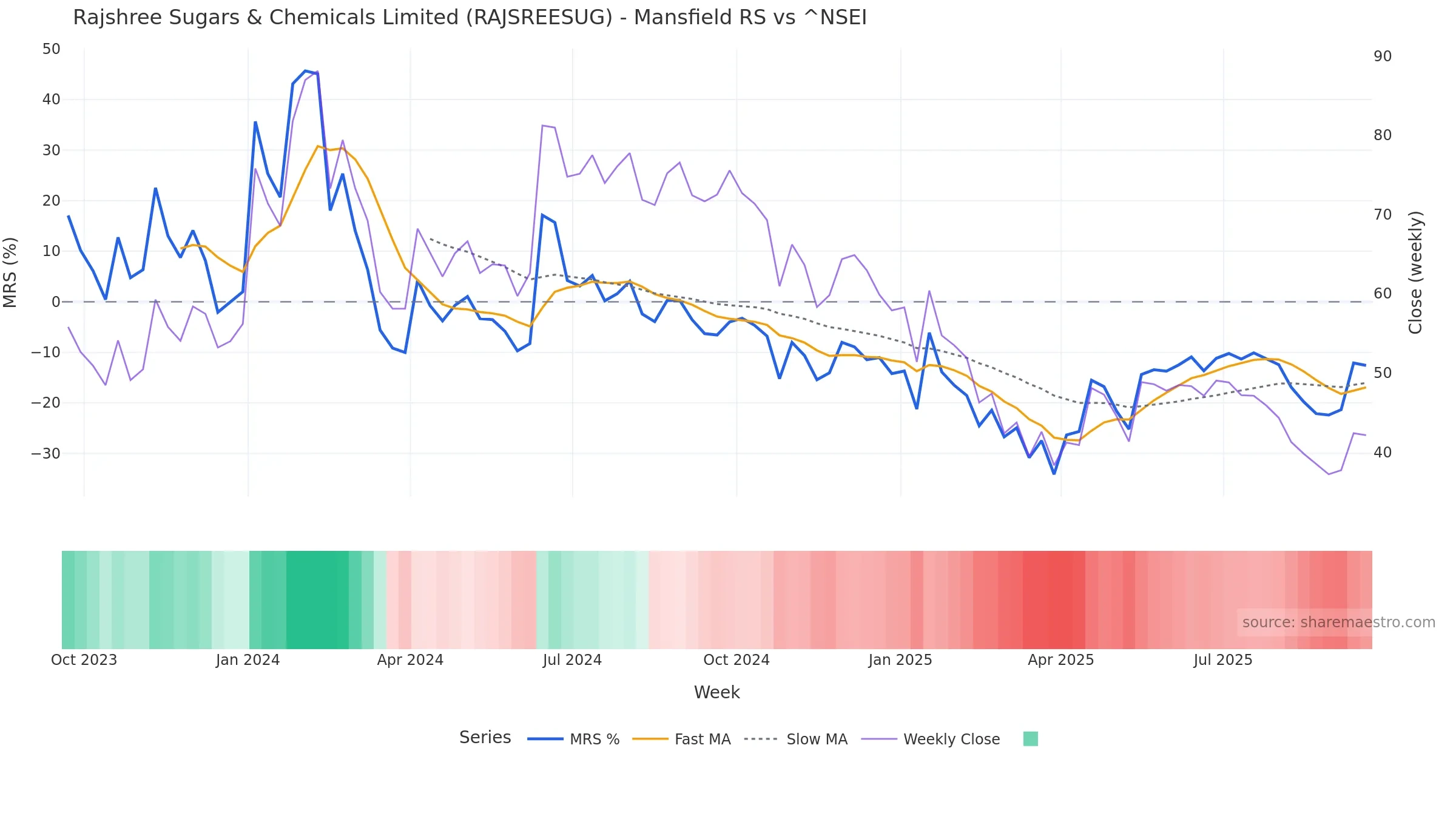
Task: Toggle the Slow MA legend entry
Action: (795, 739)
